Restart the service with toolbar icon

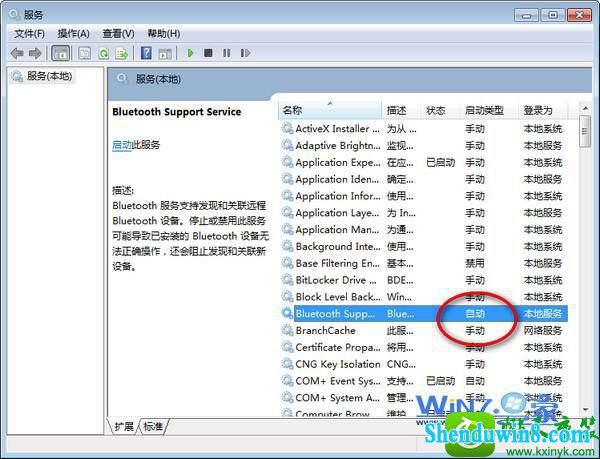coord(245,53)
